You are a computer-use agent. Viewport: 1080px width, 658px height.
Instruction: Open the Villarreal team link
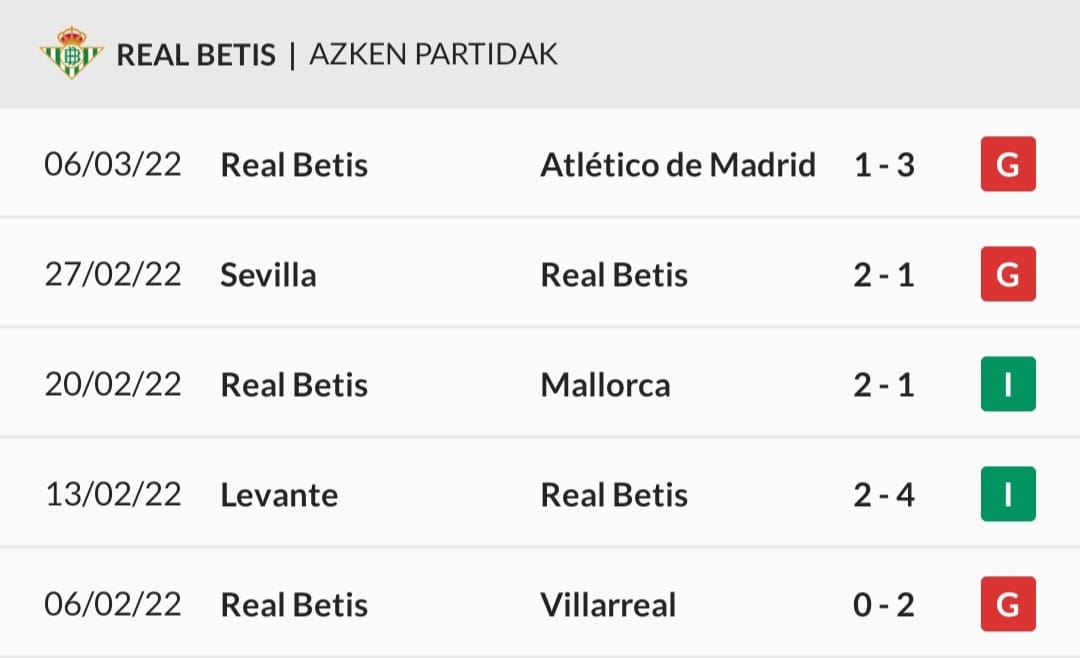click(x=608, y=604)
